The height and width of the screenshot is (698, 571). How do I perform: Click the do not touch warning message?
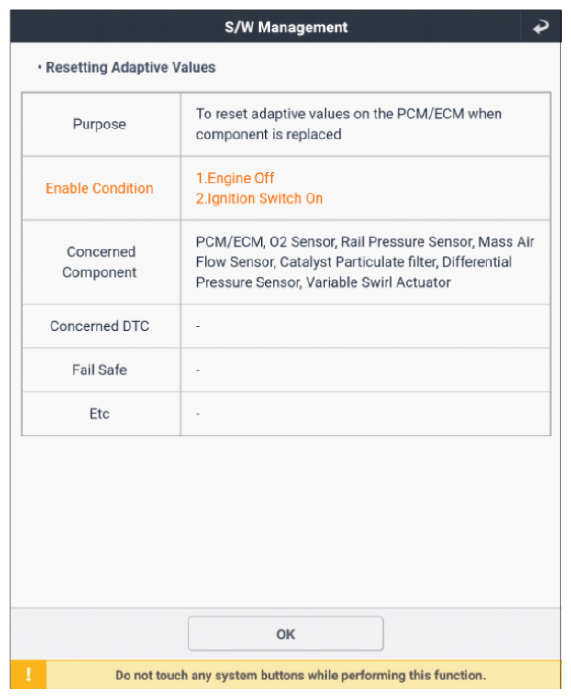pyautogui.click(x=301, y=675)
